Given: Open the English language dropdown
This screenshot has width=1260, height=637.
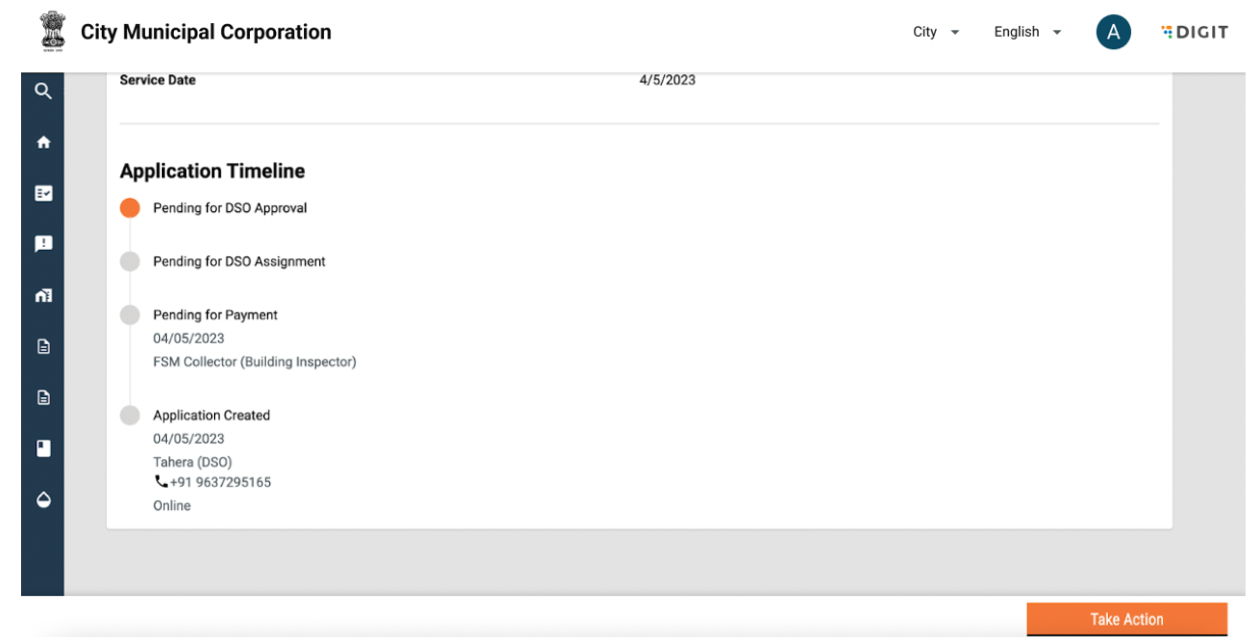Looking at the screenshot, I should click(1027, 32).
